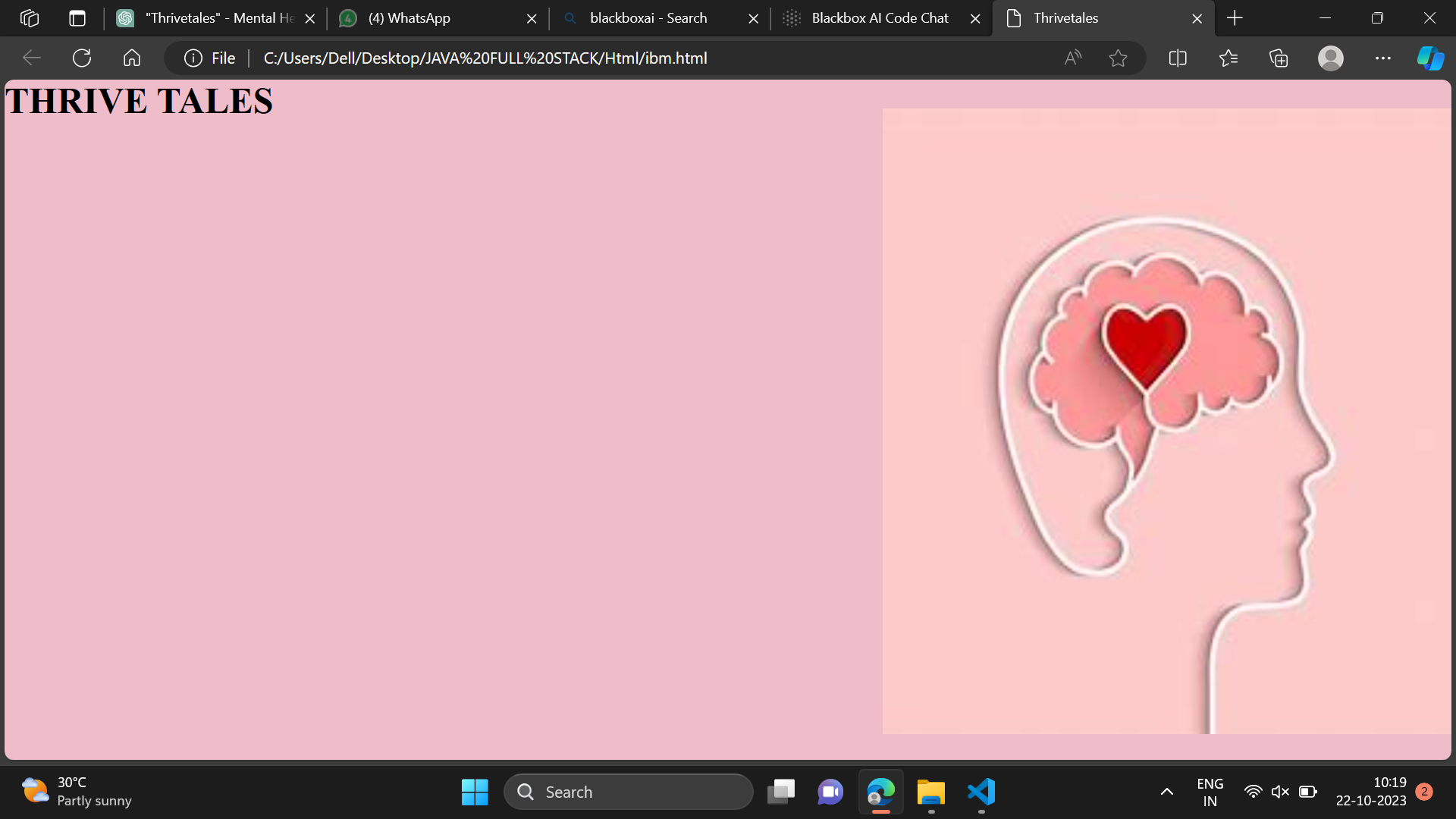Click the browser refresh icon

click(x=82, y=58)
